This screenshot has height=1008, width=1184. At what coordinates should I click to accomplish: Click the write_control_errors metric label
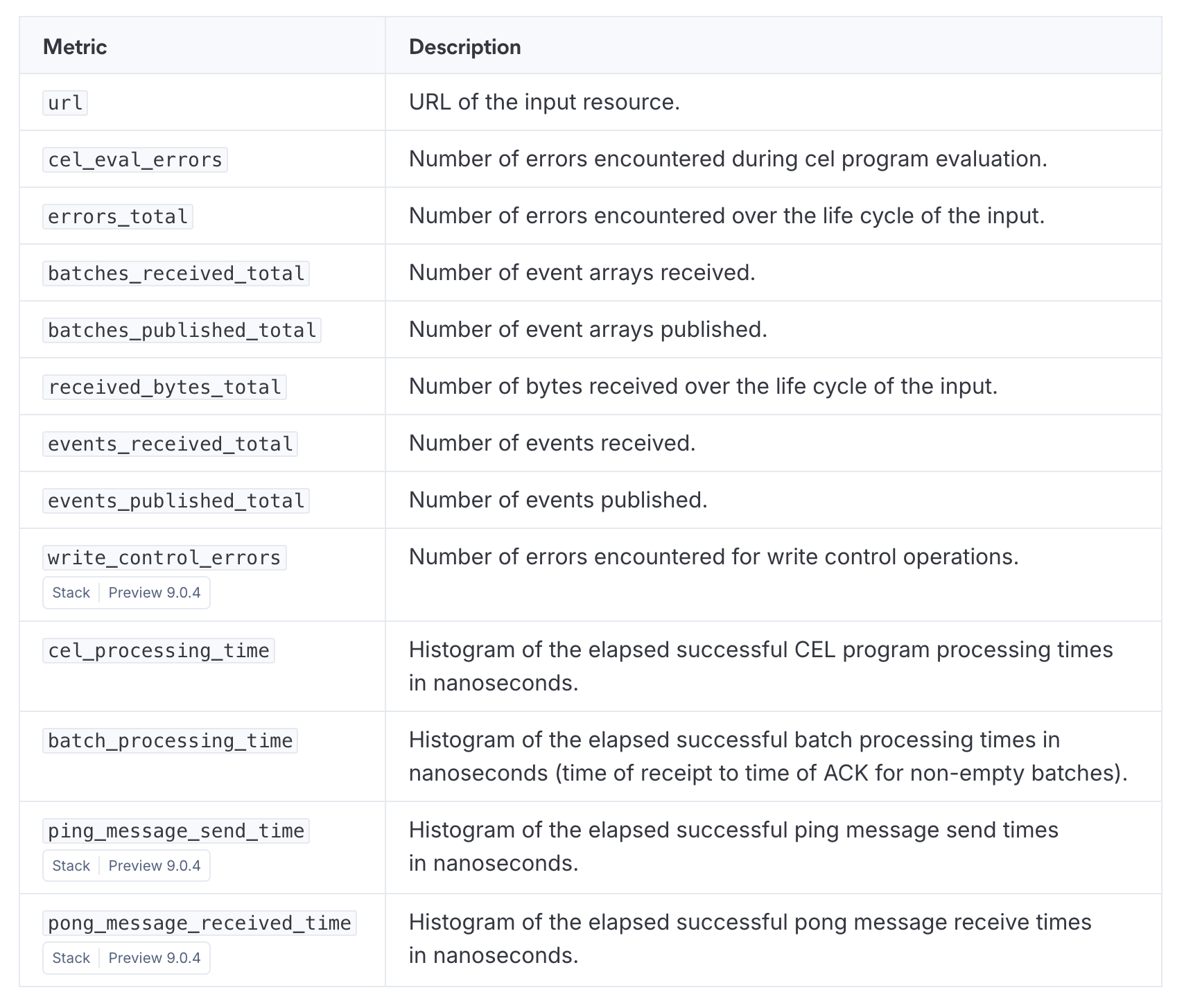pyautogui.click(x=164, y=557)
